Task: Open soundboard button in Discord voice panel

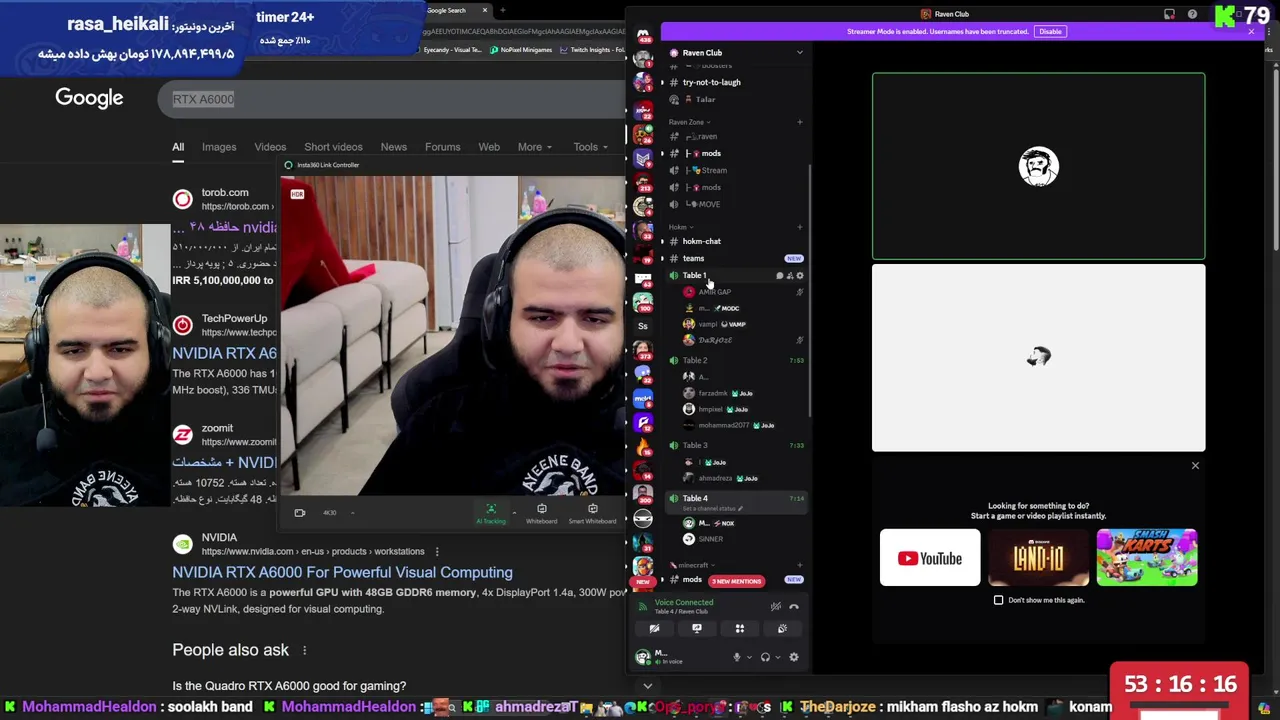Action: point(782,629)
